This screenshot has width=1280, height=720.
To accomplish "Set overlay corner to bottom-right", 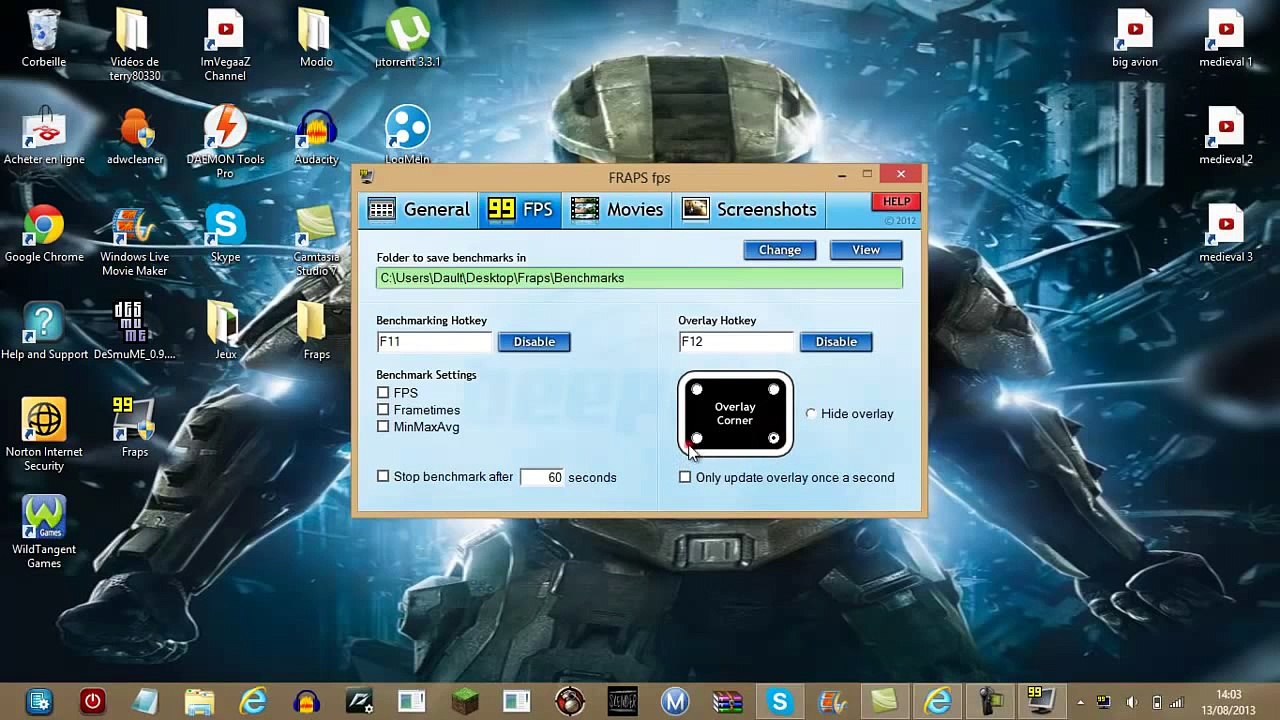I will tap(773, 438).
